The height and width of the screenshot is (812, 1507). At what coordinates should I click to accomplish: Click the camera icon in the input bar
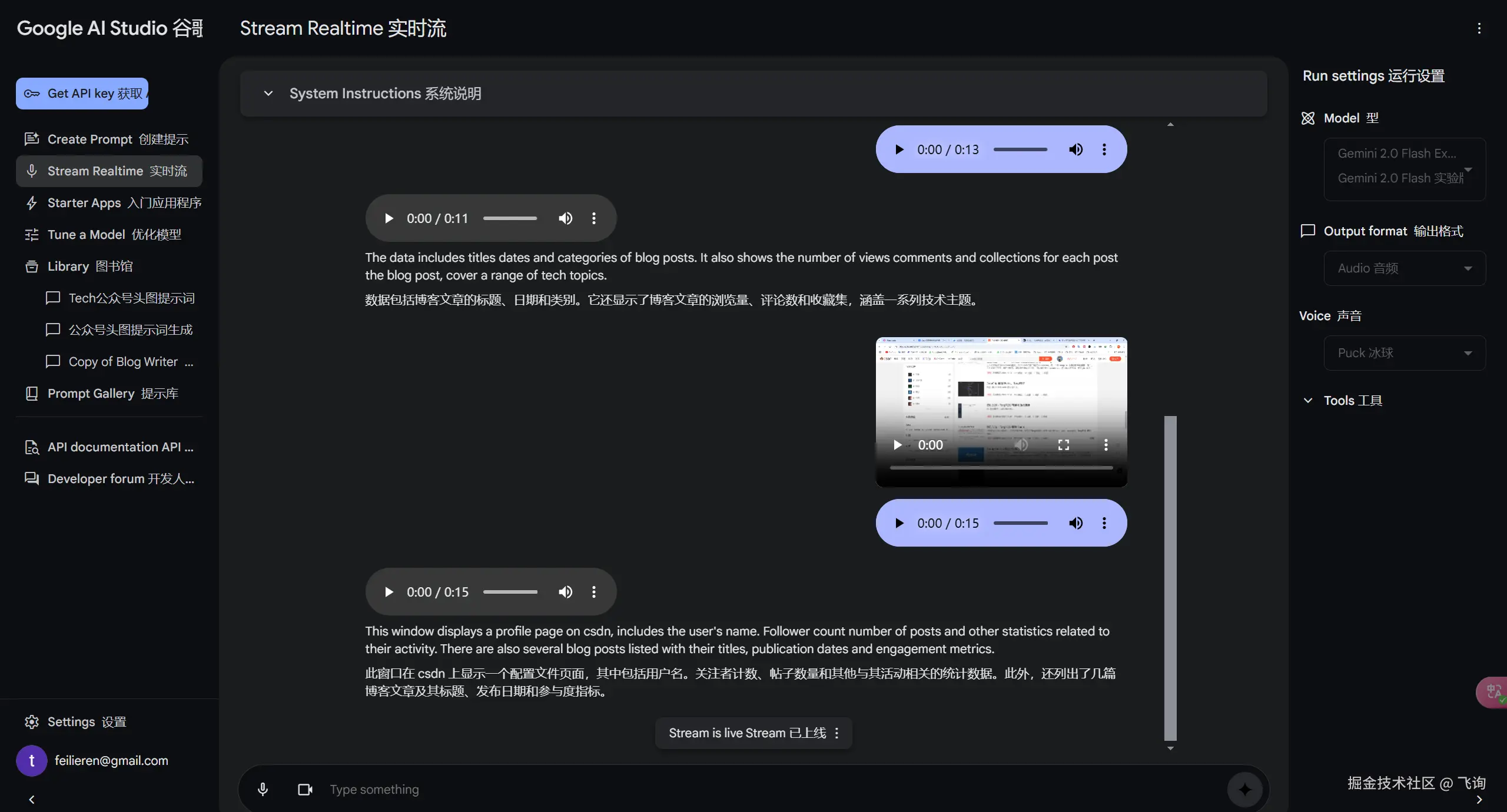[305, 789]
